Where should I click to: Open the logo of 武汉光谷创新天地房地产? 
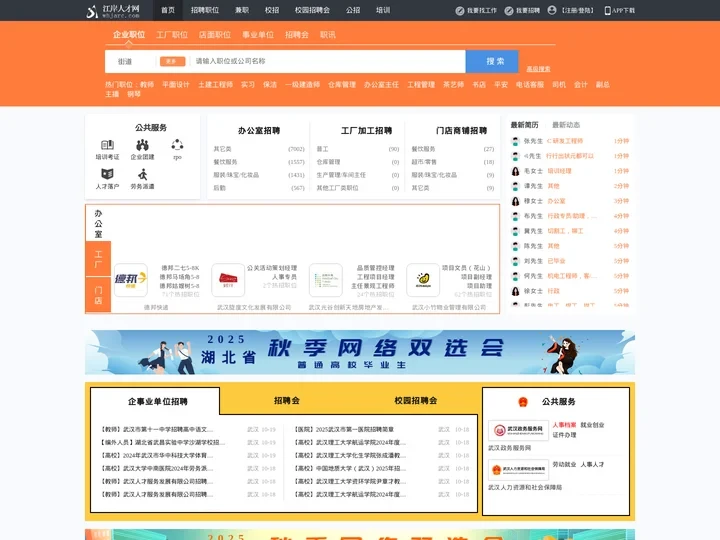[x=326, y=280]
